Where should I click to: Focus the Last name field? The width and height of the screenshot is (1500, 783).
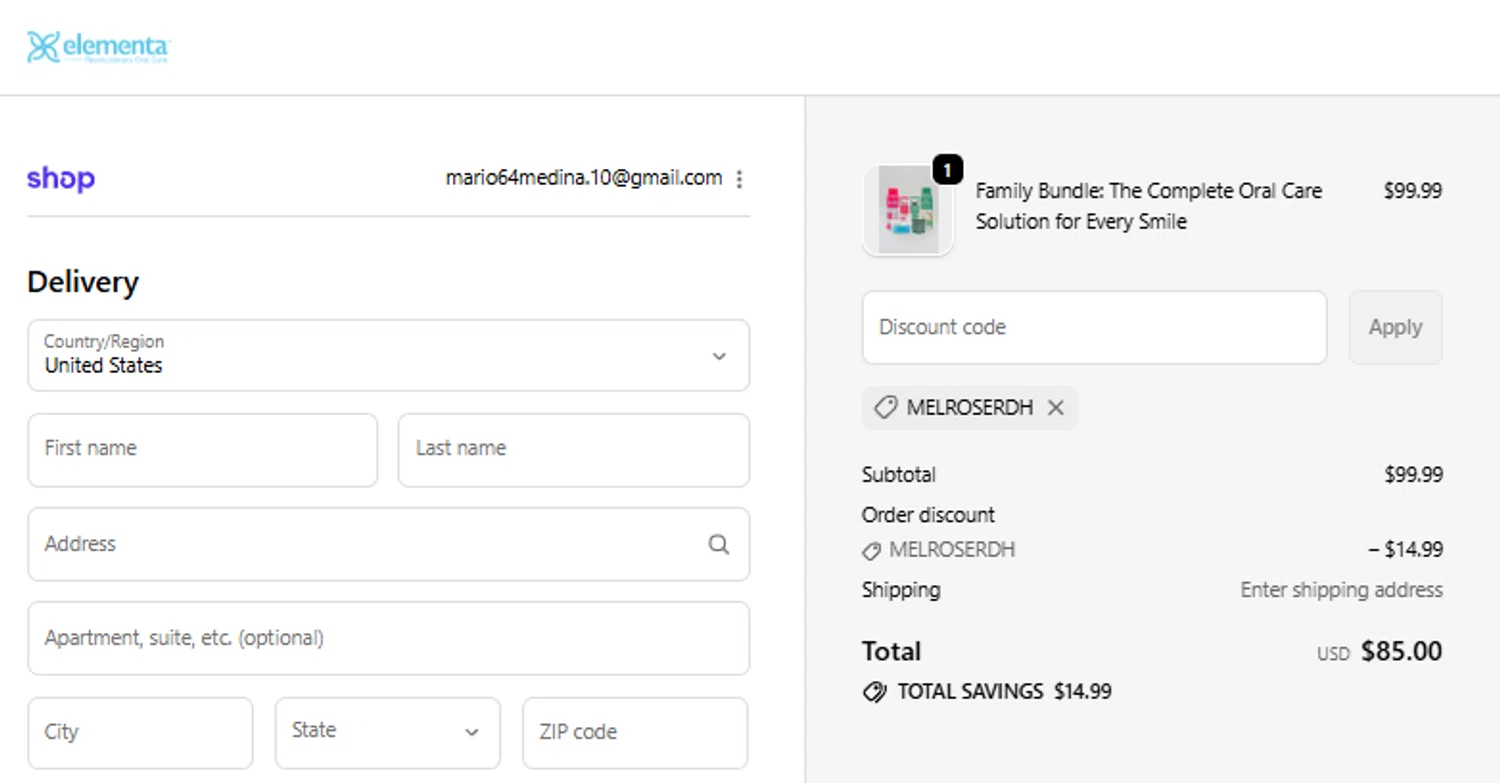tap(573, 450)
